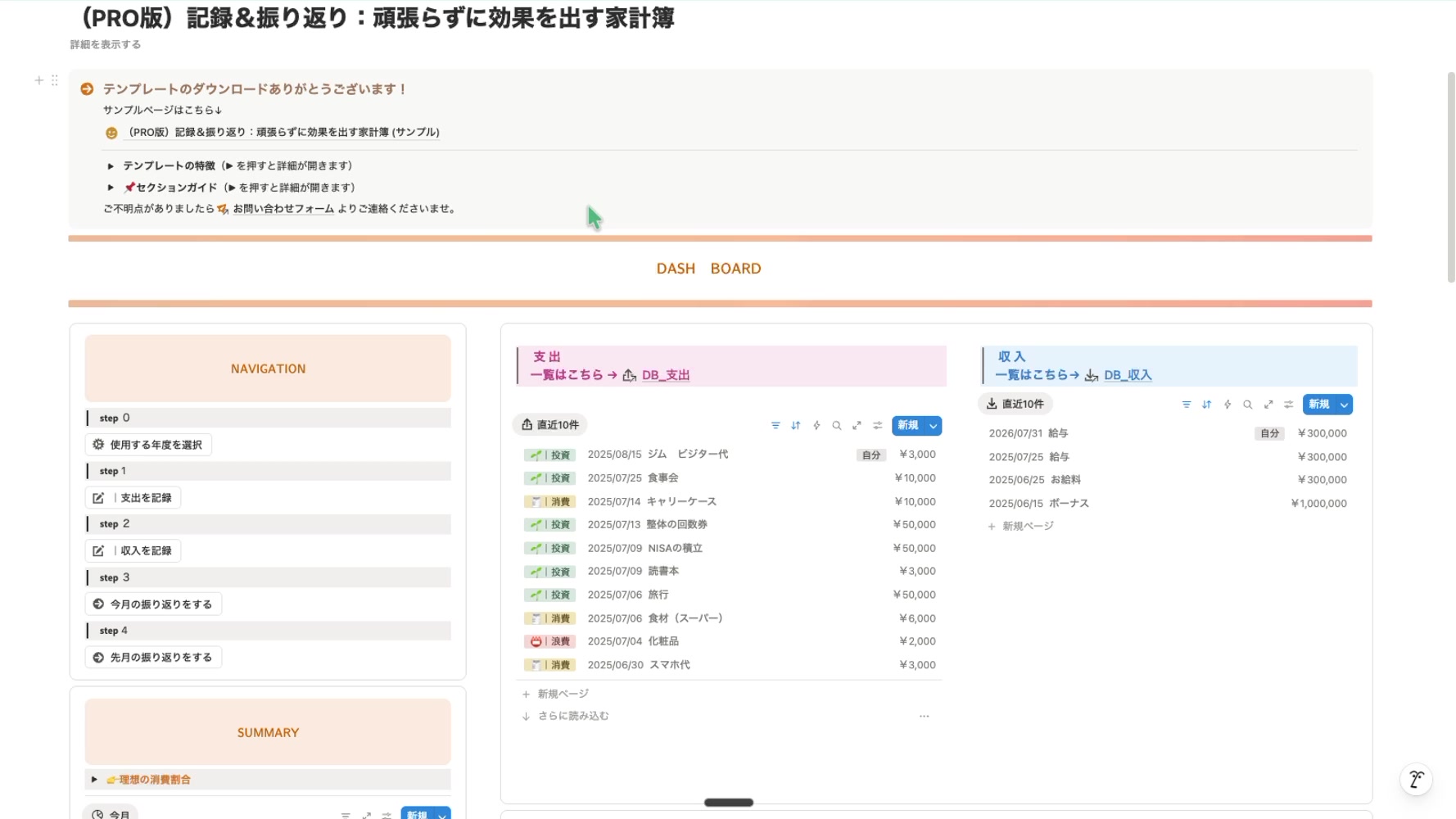Open dropdown arrow next to expense 新規 button
Viewport: 1456px width, 819px height.
pyautogui.click(x=934, y=425)
